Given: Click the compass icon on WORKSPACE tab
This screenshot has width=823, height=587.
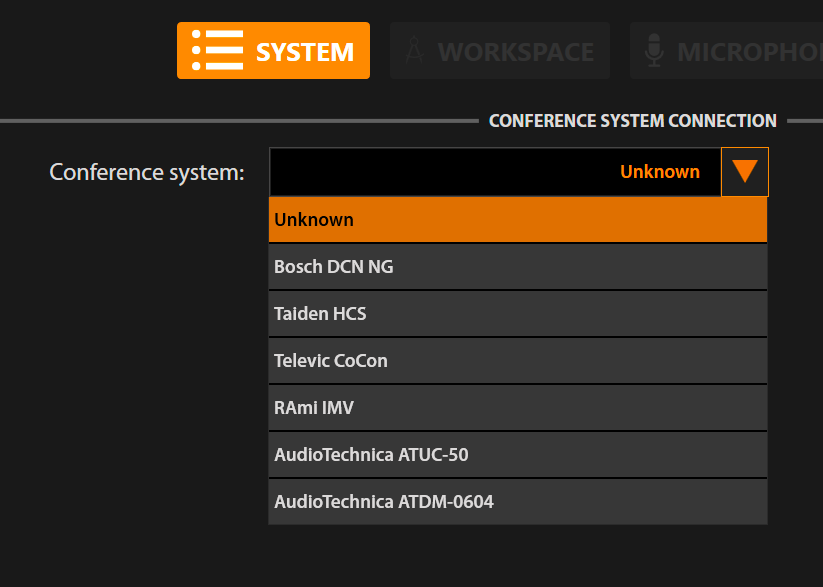Looking at the screenshot, I should point(412,51).
